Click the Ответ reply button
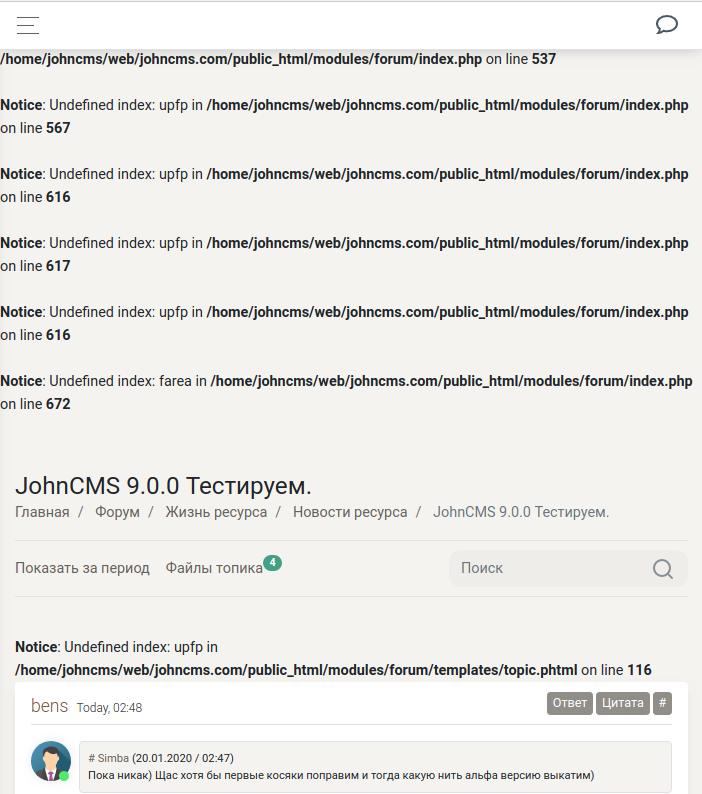702x794 pixels. (x=570, y=703)
